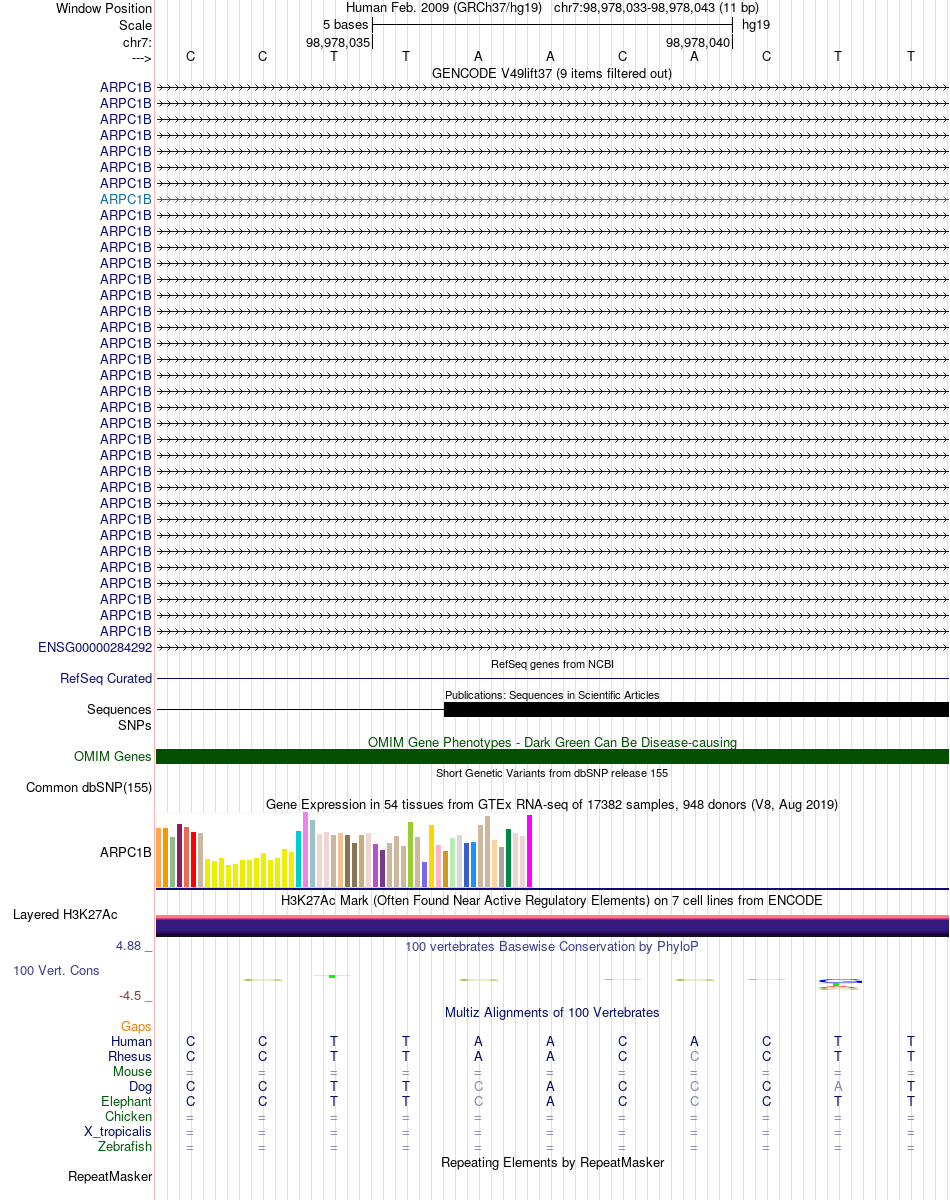Click the 98,978,040 coordinate marker
This screenshot has height=1200, width=950.
(698, 42)
